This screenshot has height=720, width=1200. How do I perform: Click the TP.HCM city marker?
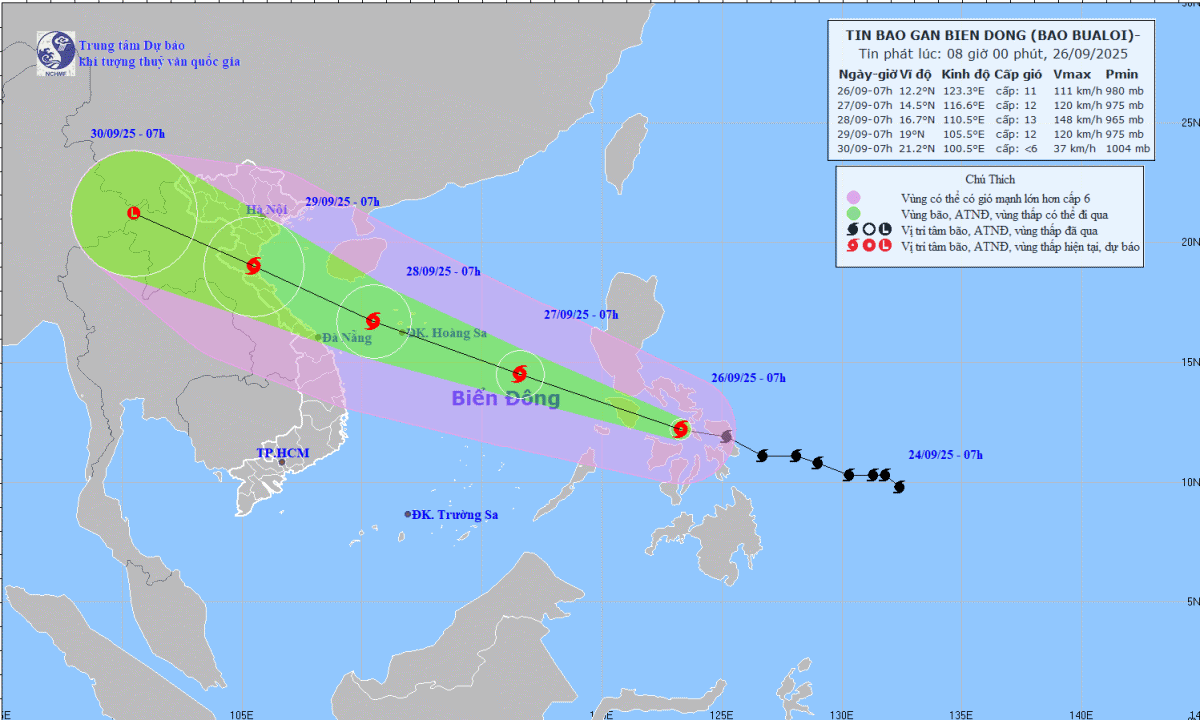pos(282,462)
